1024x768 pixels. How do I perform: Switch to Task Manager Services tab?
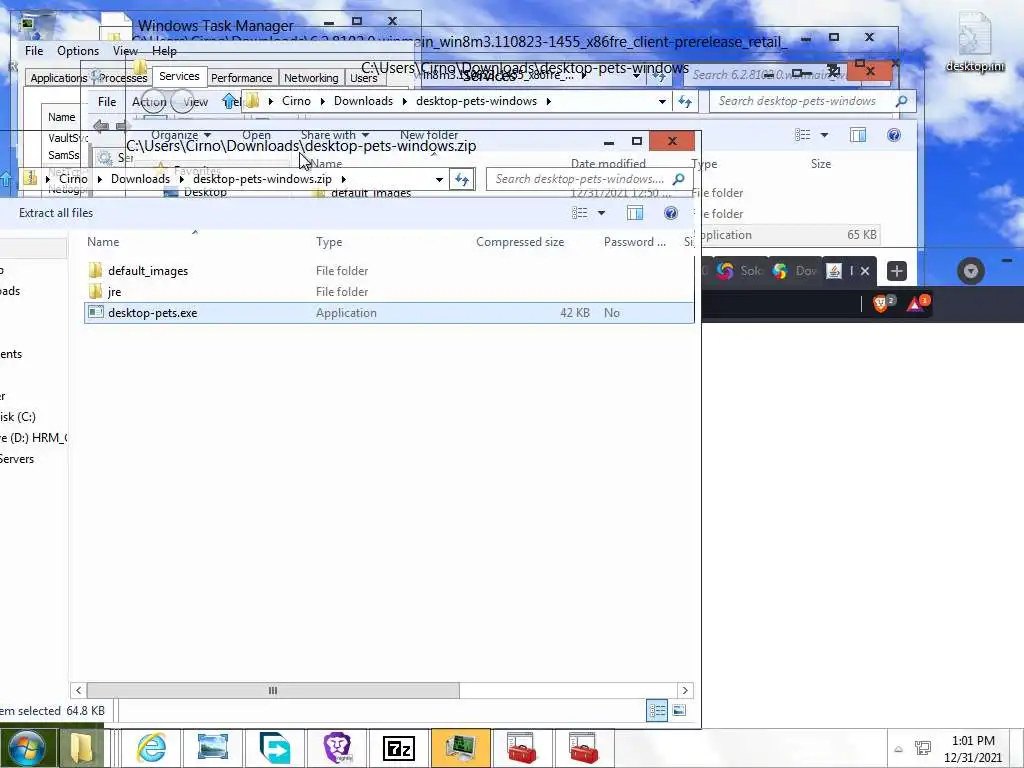(179, 76)
